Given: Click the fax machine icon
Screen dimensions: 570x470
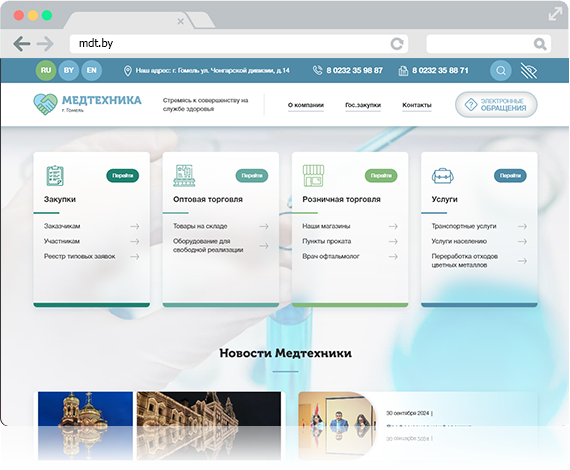Looking at the screenshot, I should pyautogui.click(x=403, y=71).
